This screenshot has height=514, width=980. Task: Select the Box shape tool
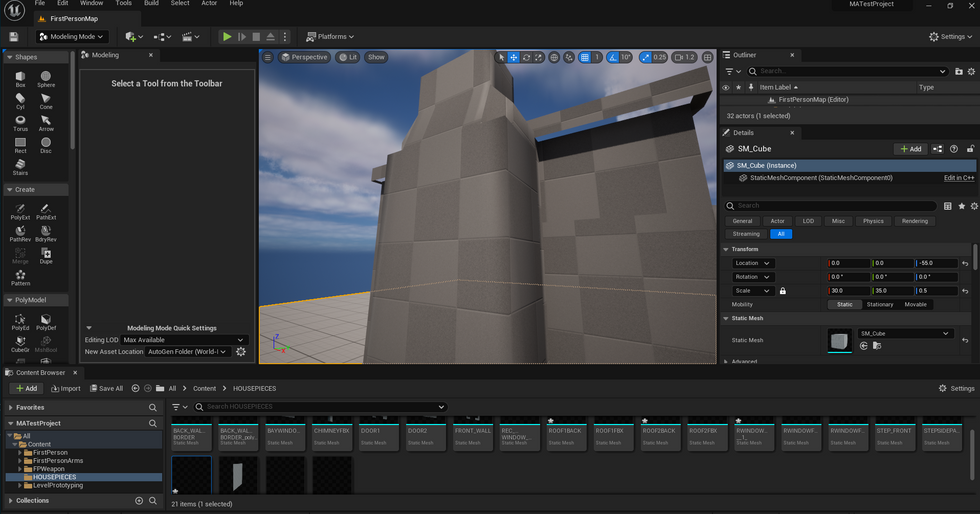[x=20, y=77]
